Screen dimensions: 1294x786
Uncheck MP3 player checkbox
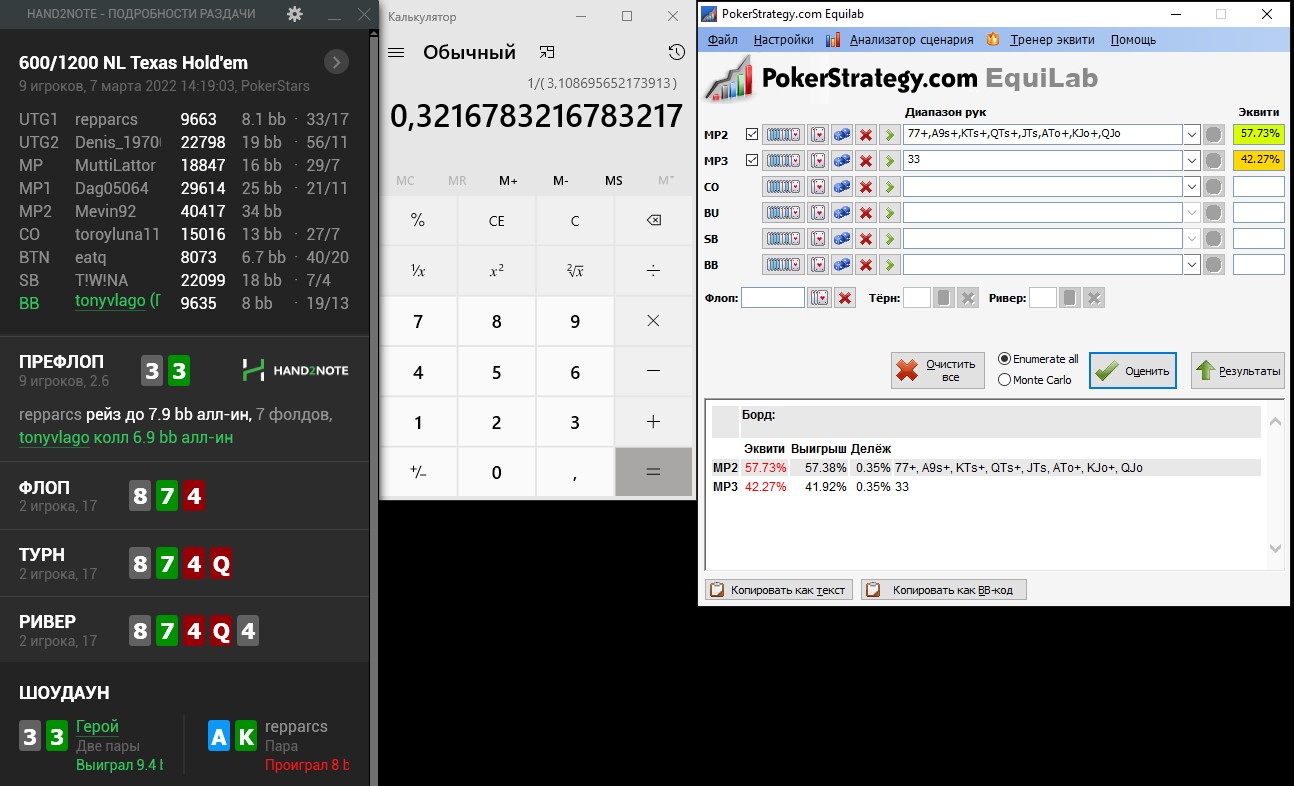click(x=752, y=160)
